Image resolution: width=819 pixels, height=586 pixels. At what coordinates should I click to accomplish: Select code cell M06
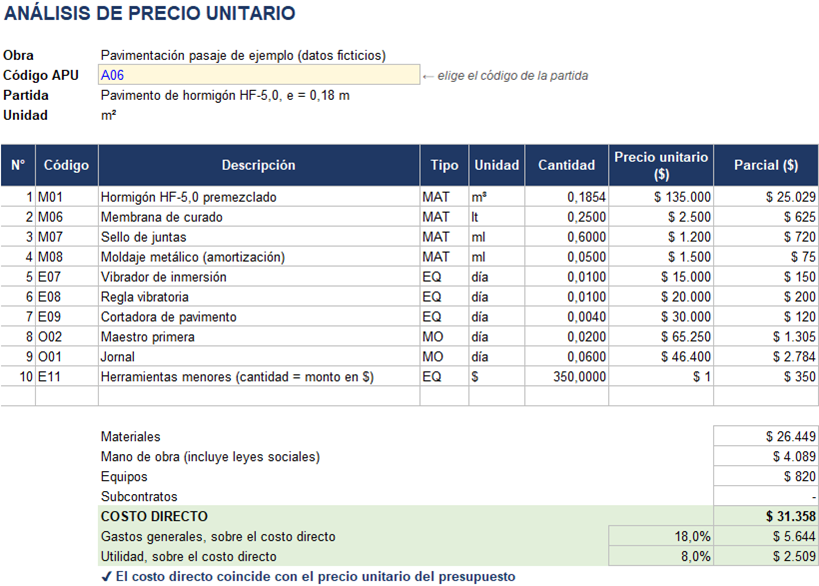66,217
